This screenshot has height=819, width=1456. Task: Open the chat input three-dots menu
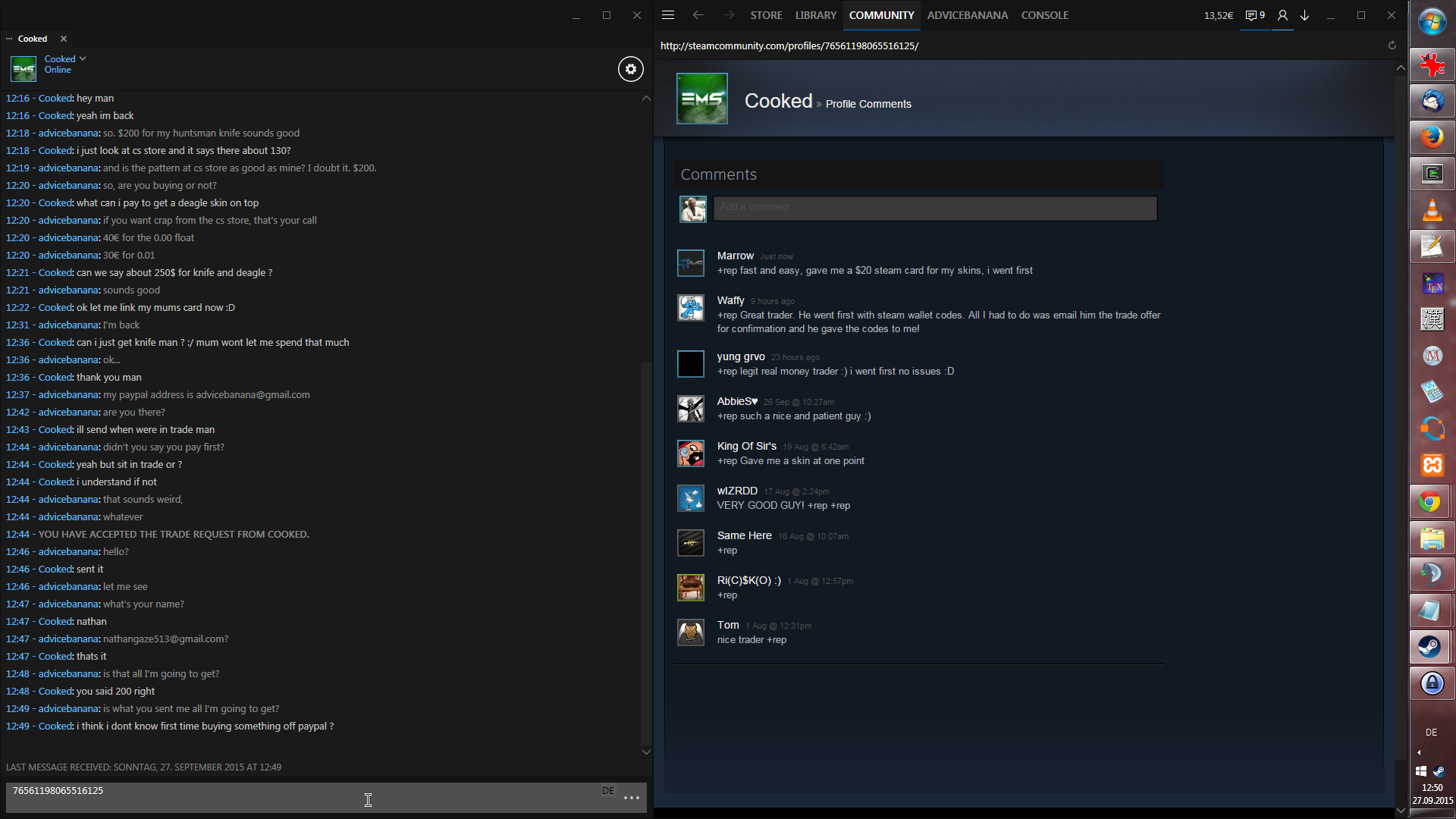pos(632,798)
